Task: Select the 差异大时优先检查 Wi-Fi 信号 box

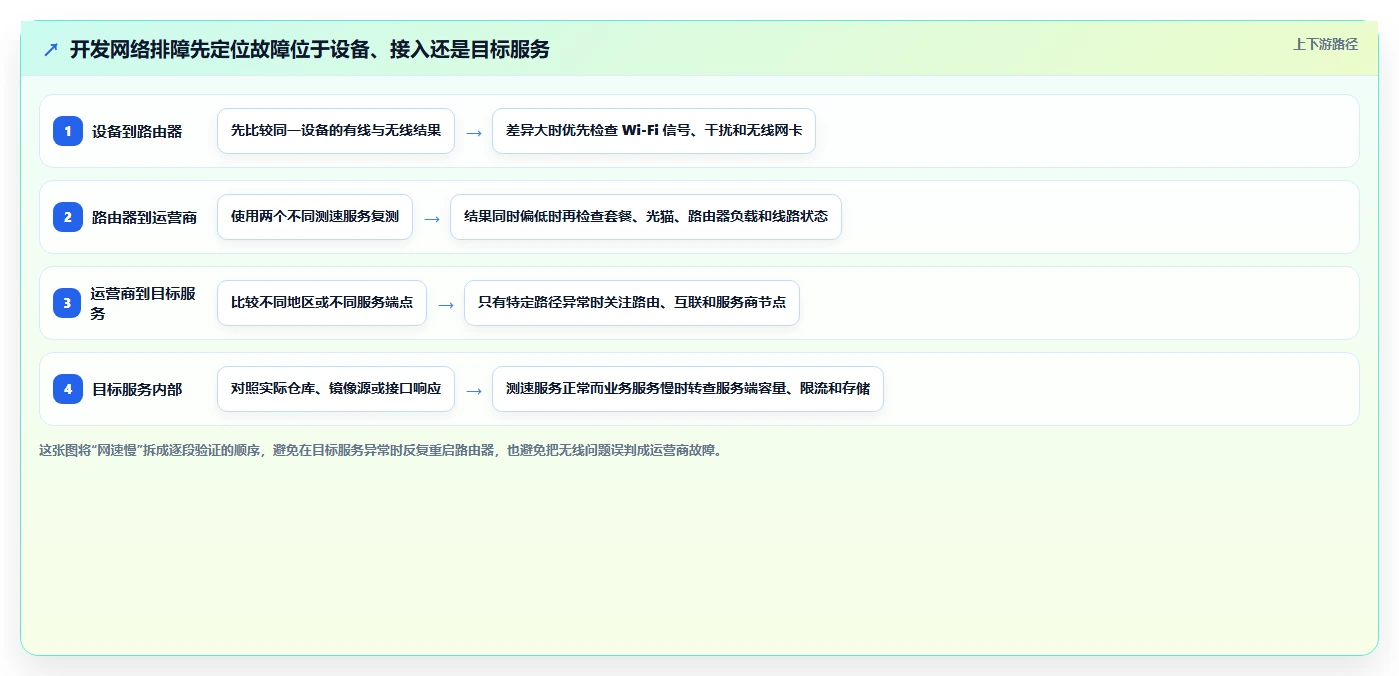Action: tap(654, 131)
